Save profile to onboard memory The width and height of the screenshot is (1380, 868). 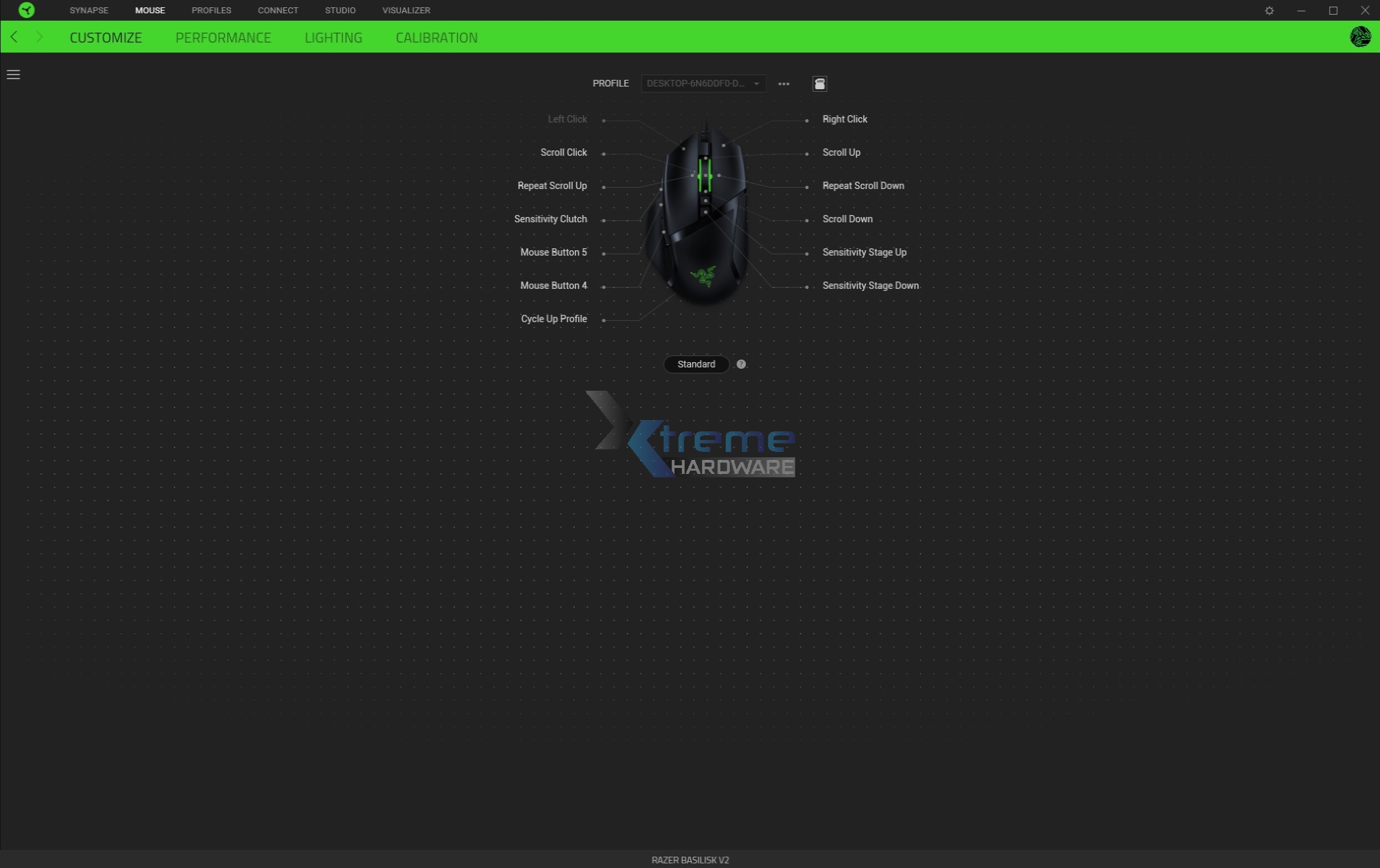819,84
